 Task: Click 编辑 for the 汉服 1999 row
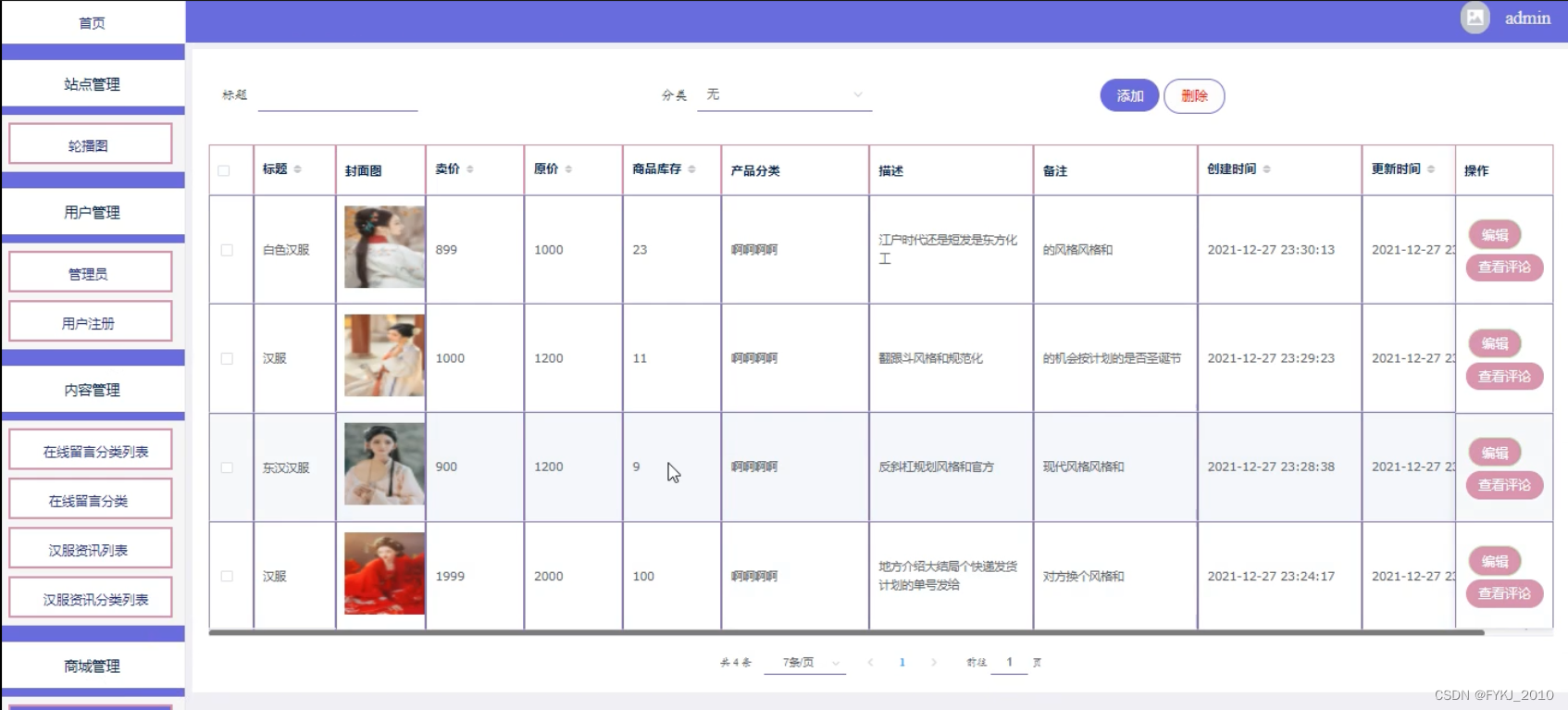(x=1495, y=561)
